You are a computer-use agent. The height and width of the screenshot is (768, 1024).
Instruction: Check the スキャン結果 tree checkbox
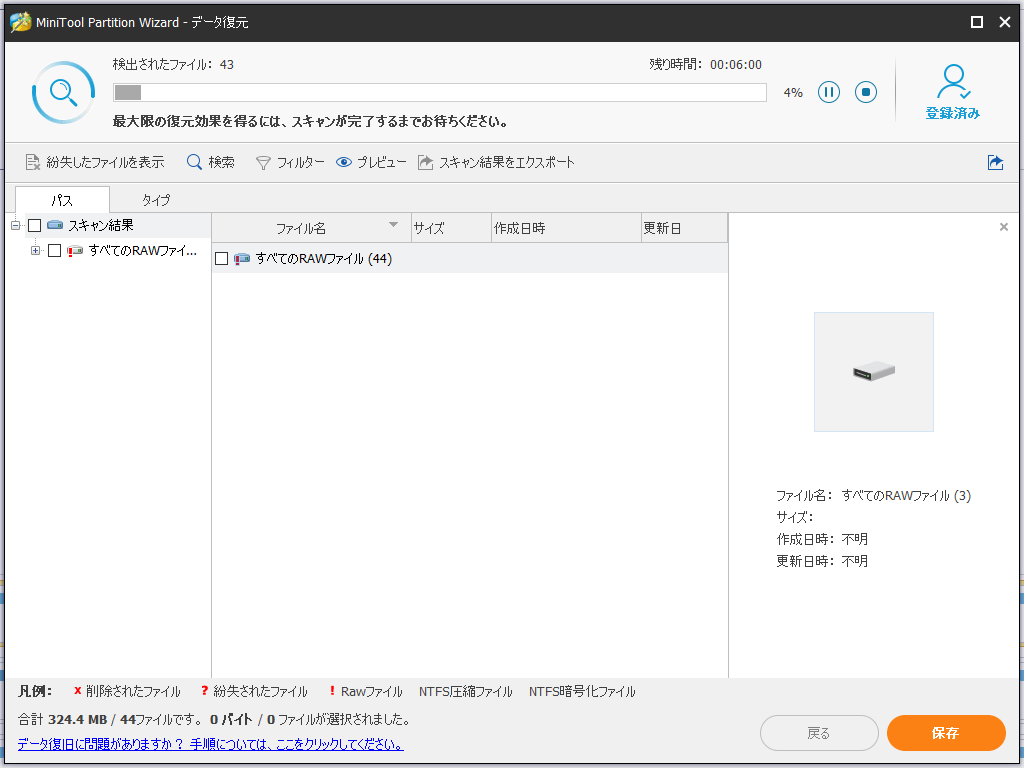pos(35,226)
